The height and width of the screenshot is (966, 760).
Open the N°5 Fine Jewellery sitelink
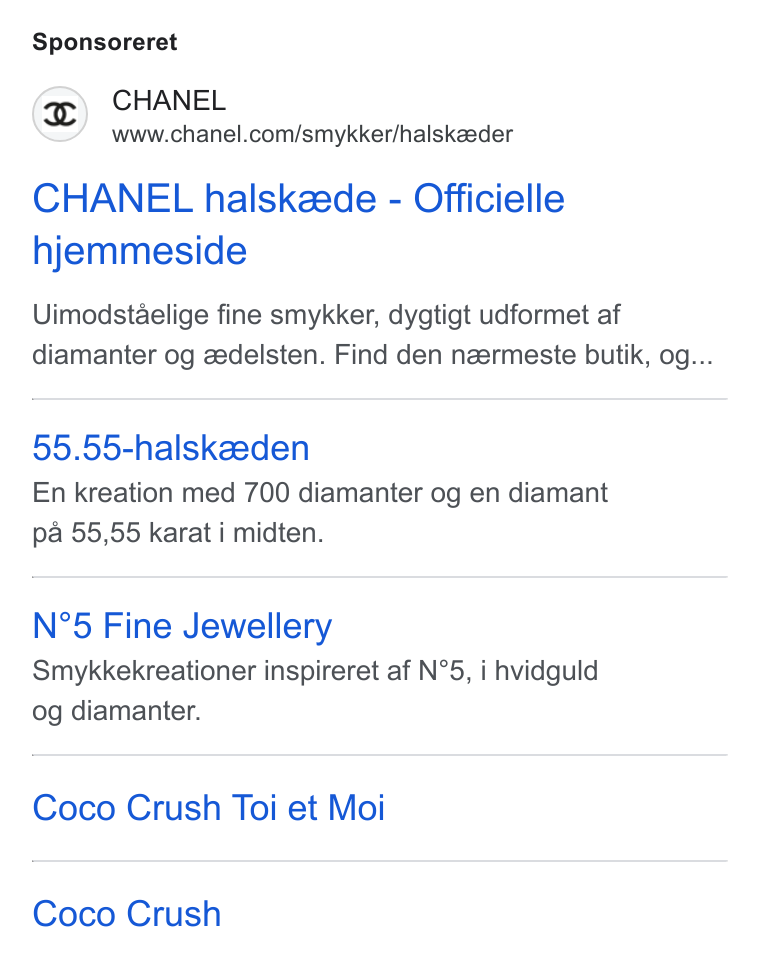[182, 626]
